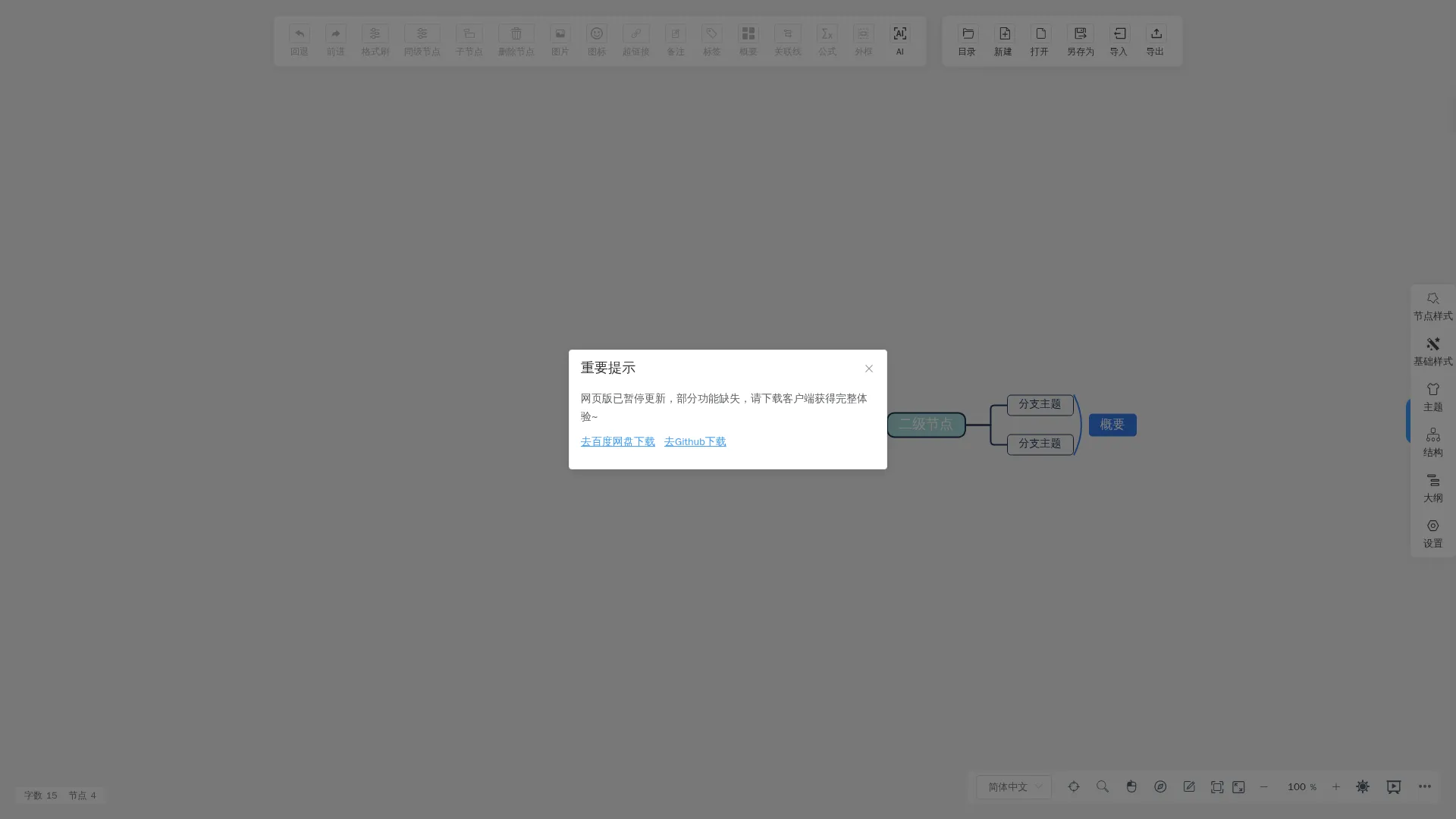Open the 节点样式 side panel
Screen dimensions: 1456x819
(1432, 306)
